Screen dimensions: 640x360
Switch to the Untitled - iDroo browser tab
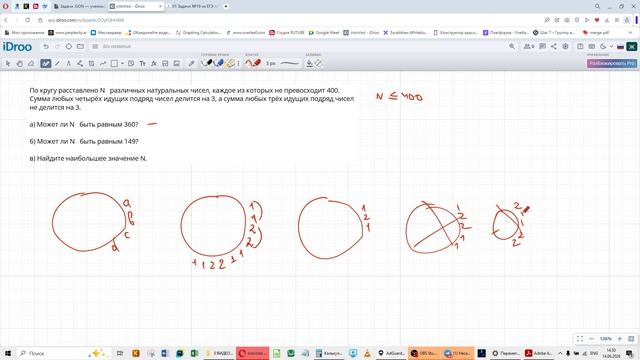tap(136, 7)
